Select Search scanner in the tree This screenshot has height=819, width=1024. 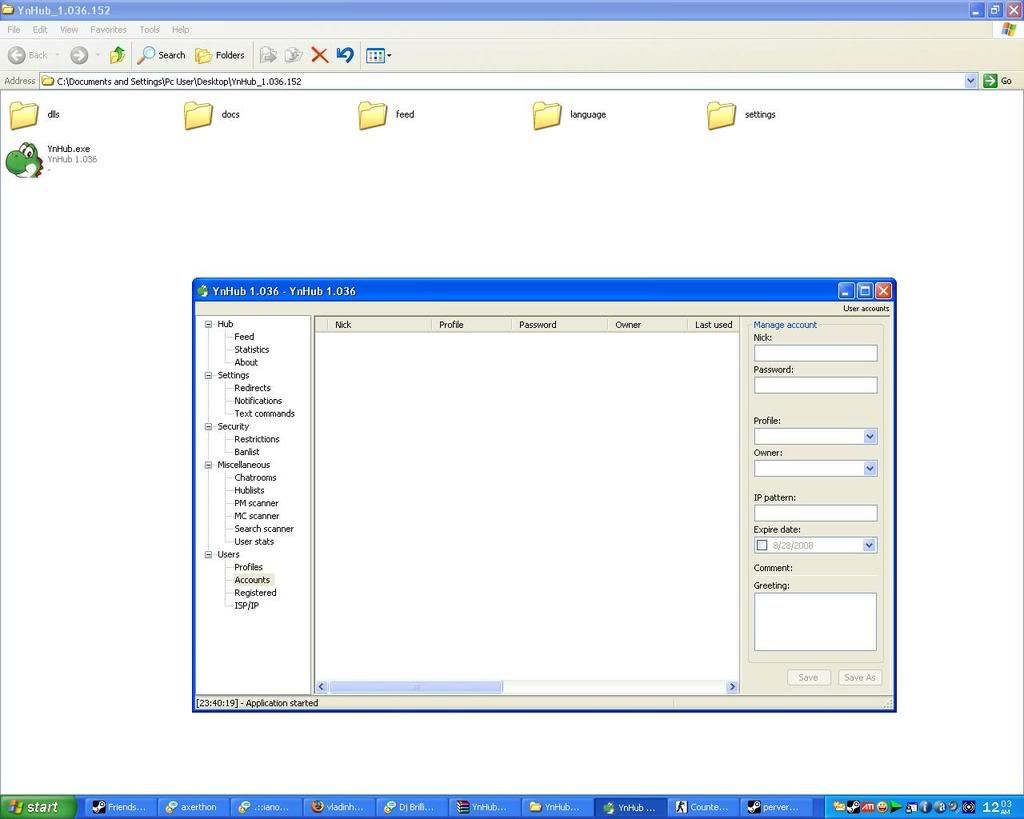point(264,529)
